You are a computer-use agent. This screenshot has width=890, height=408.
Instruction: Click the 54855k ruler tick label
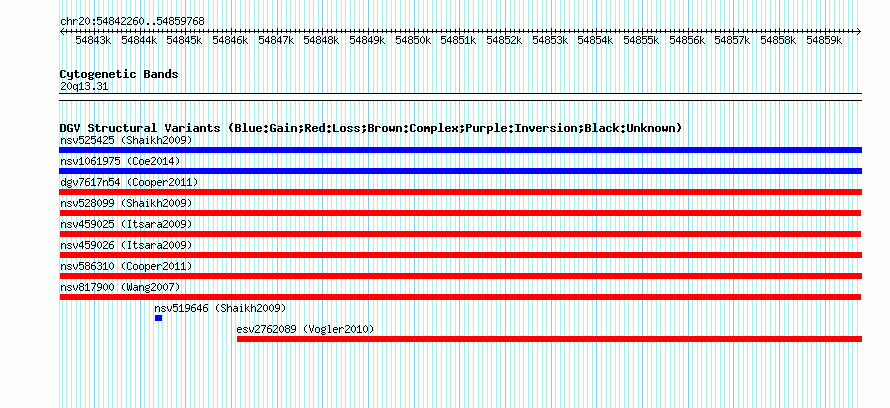click(641, 40)
